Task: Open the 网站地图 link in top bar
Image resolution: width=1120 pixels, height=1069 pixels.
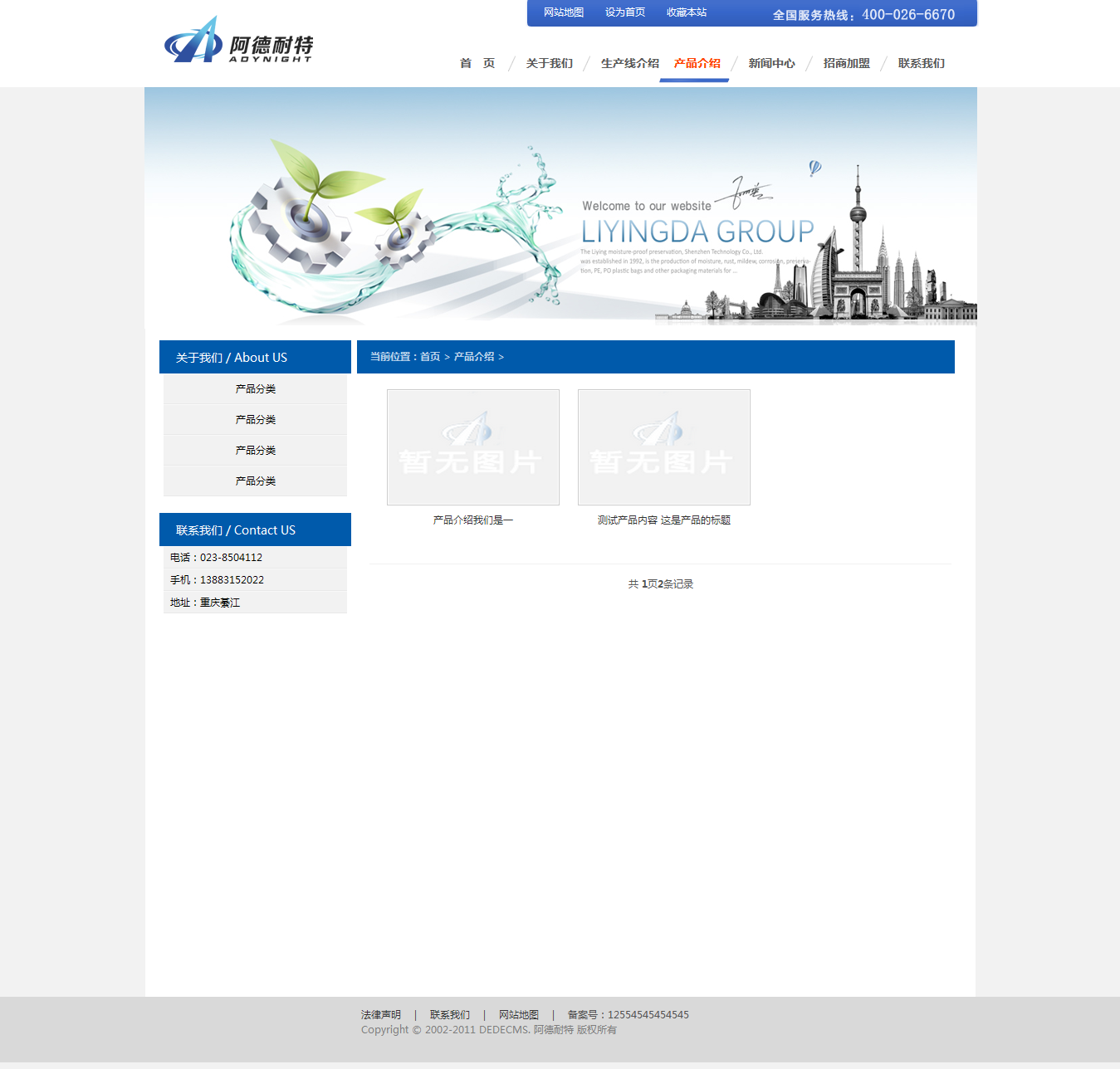Action: pos(564,12)
